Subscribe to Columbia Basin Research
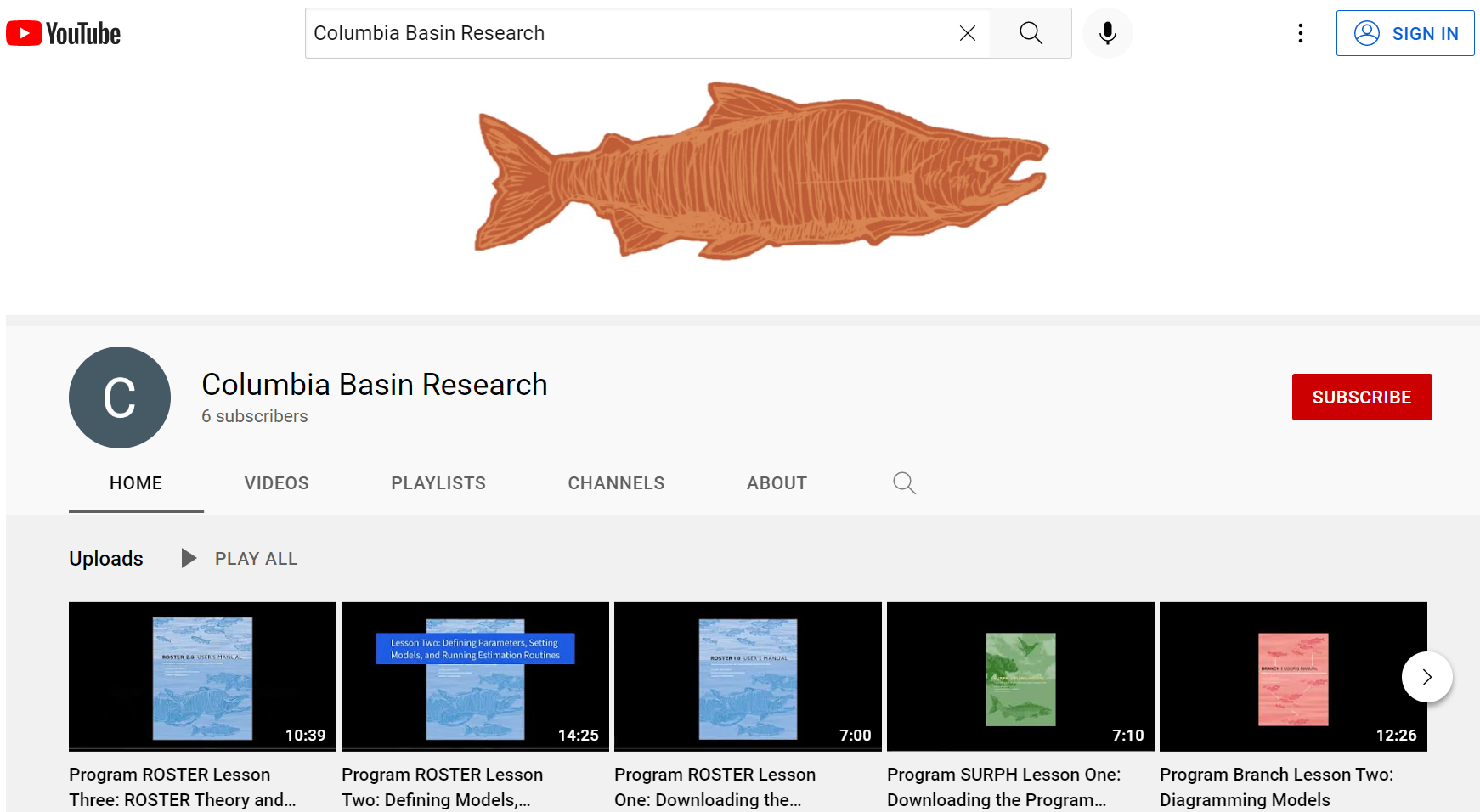 tap(1361, 397)
